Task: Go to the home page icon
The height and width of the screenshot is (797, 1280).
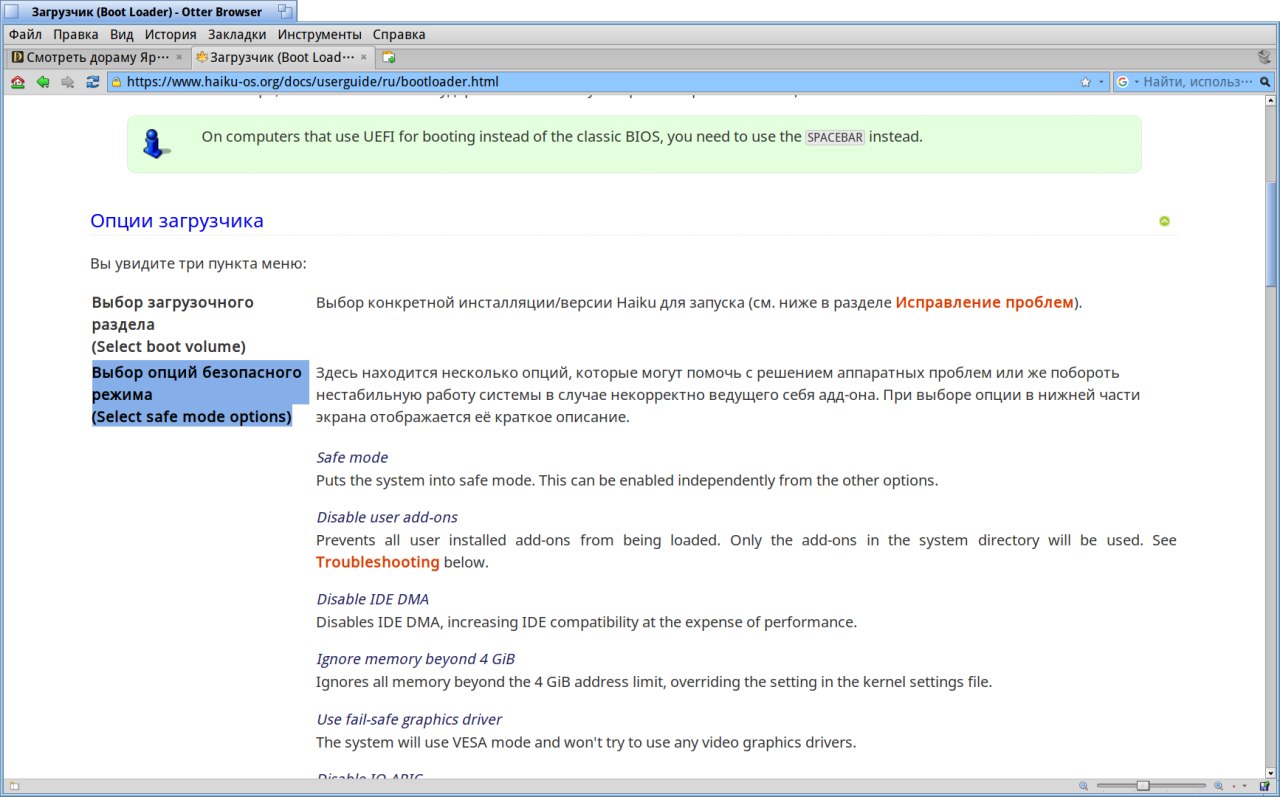Action: tap(17, 82)
